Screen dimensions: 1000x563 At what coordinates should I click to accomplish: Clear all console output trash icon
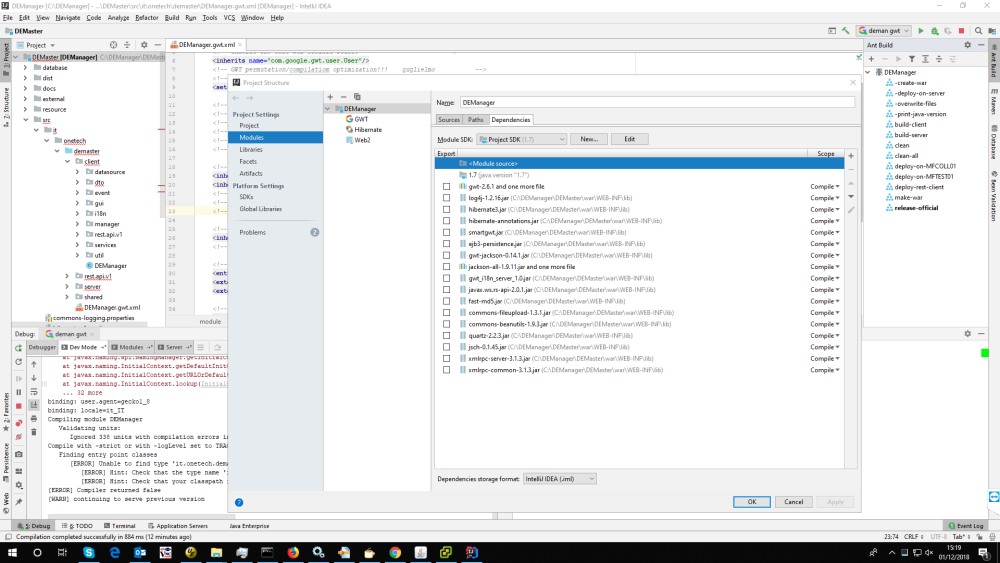(x=34, y=432)
